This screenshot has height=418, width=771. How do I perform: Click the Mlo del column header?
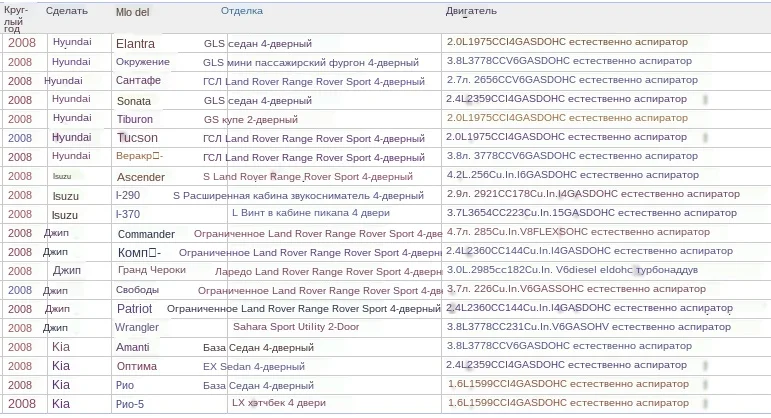point(132,12)
